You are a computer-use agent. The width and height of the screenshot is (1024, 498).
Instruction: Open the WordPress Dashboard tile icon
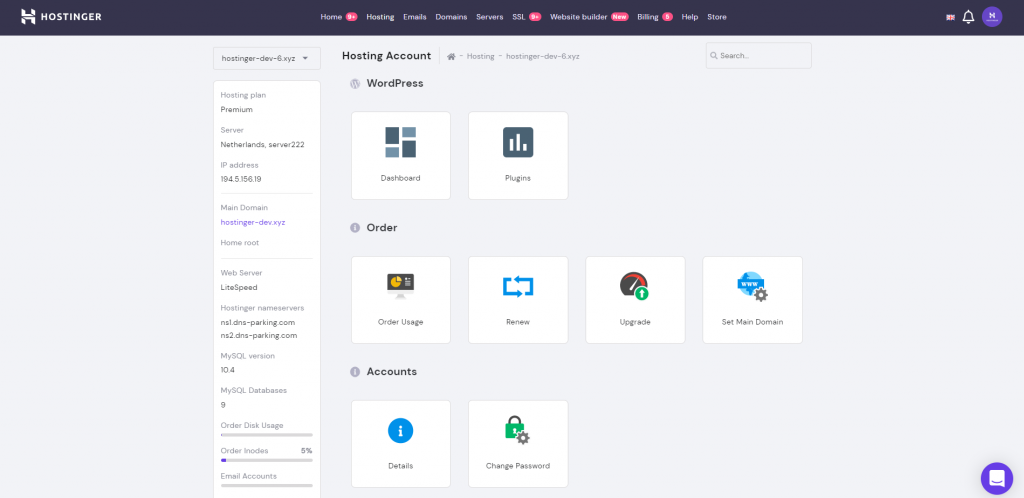point(400,142)
